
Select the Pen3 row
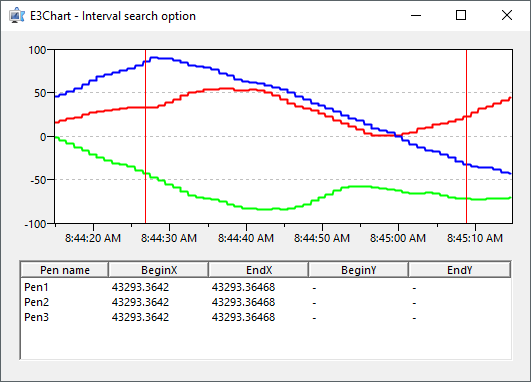pyautogui.click(x=266, y=317)
